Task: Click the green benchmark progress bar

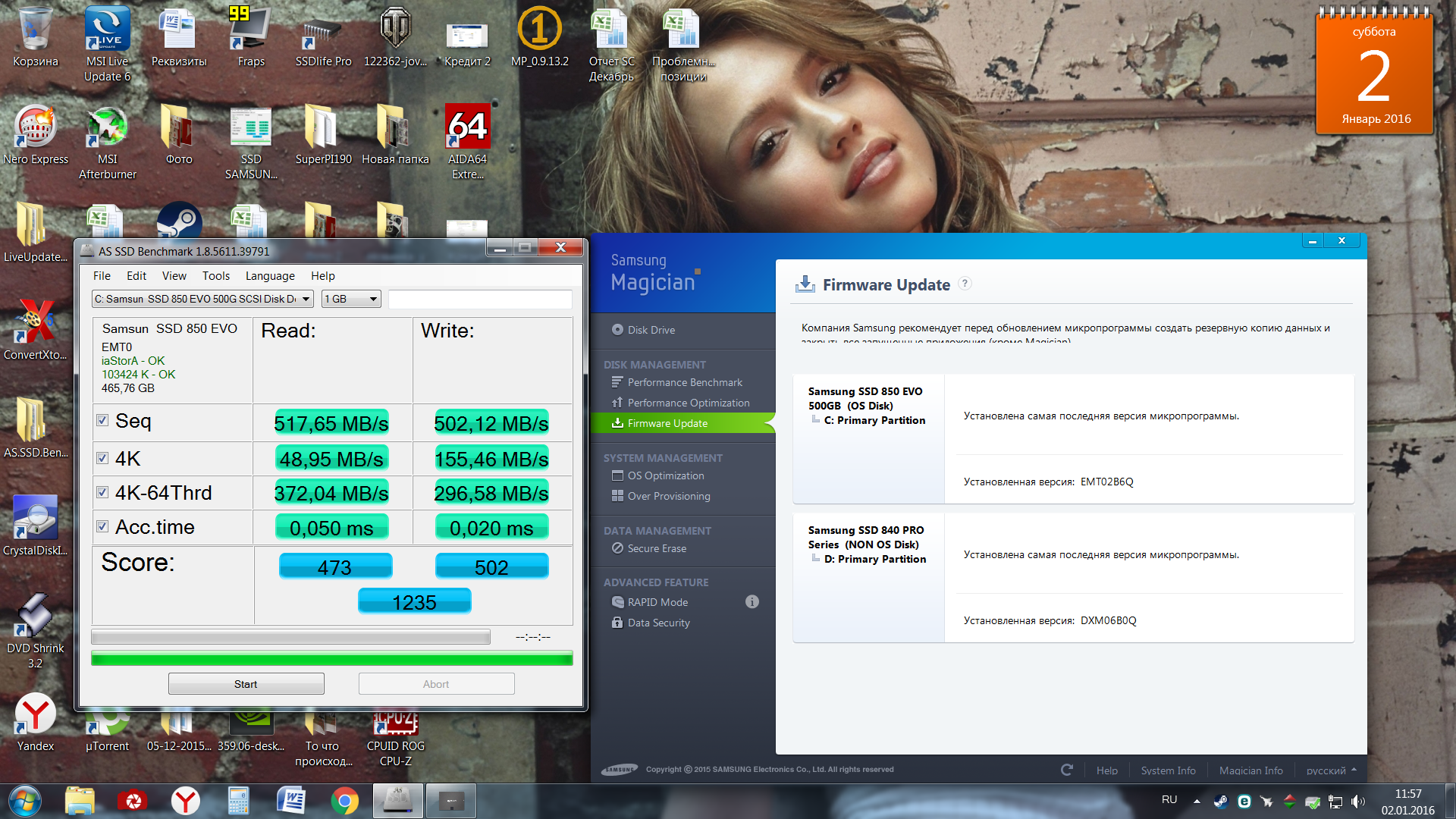Action: [x=331, y=658]
